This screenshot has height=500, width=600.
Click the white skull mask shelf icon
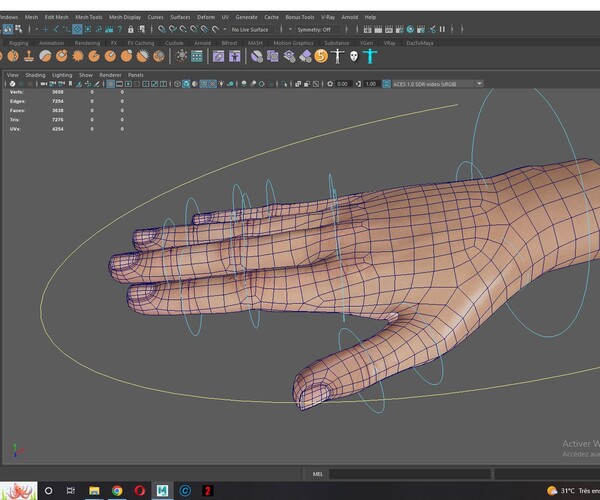pyautogui.click(x=354, y=56)
